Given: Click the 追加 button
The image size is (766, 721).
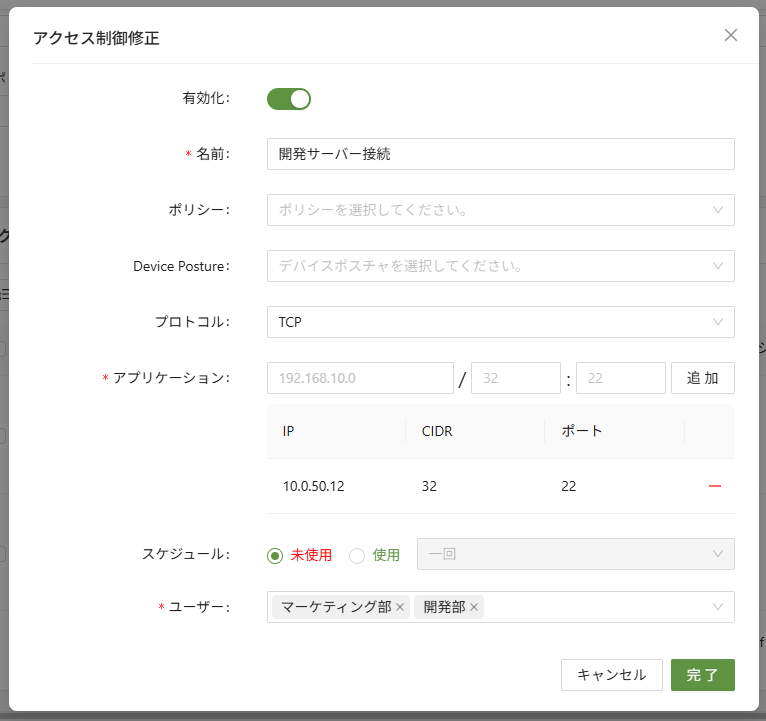Looking at the screenshot, I should coord(702,378).
